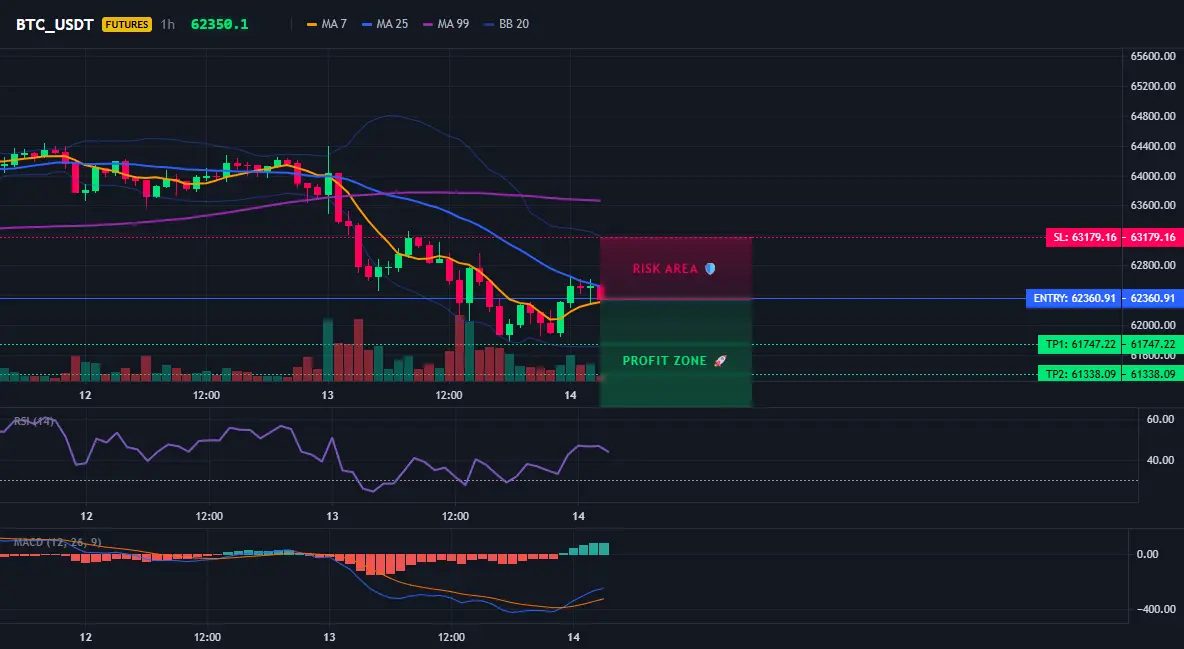
Task: Click the latest green MACD histogram bar
Action: point(604,549)
